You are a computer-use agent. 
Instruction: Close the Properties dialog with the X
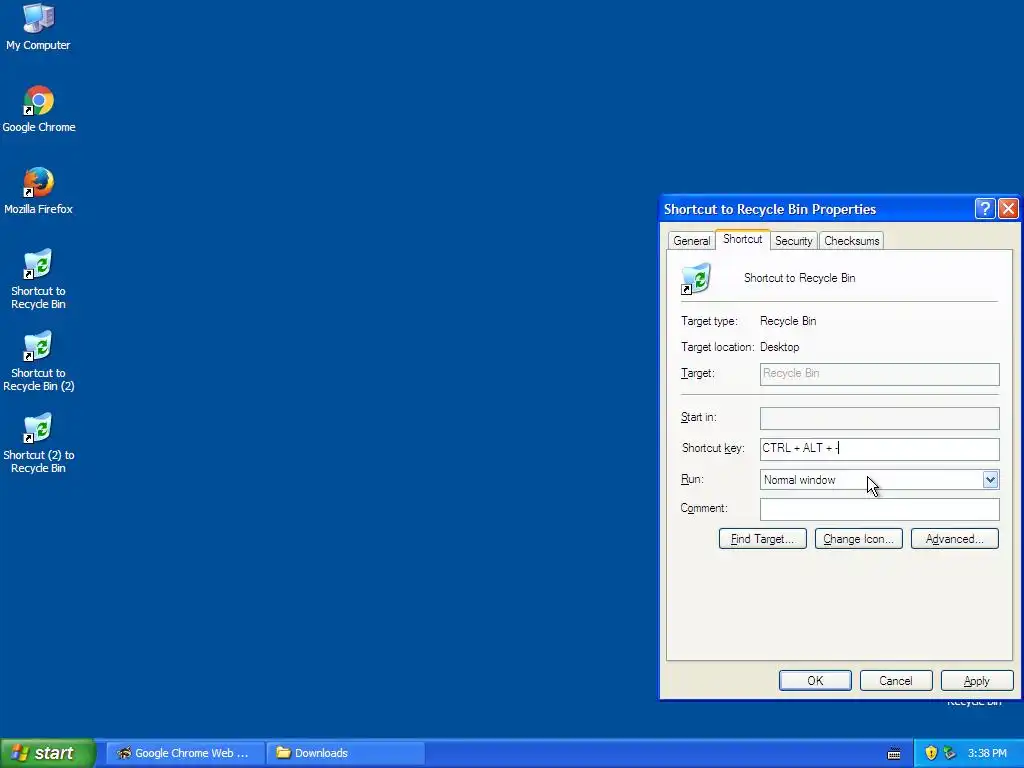click(x=1008, y=208)
